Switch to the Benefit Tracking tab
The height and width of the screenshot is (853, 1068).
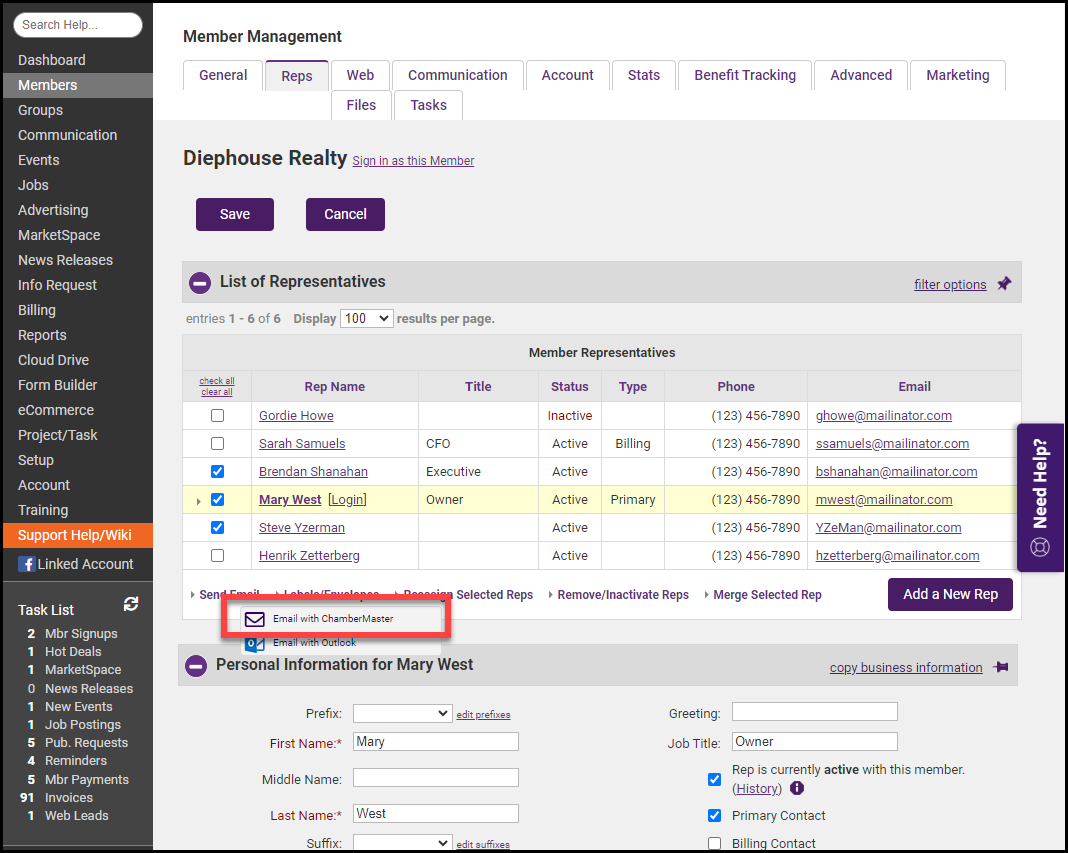pos(745,75)
